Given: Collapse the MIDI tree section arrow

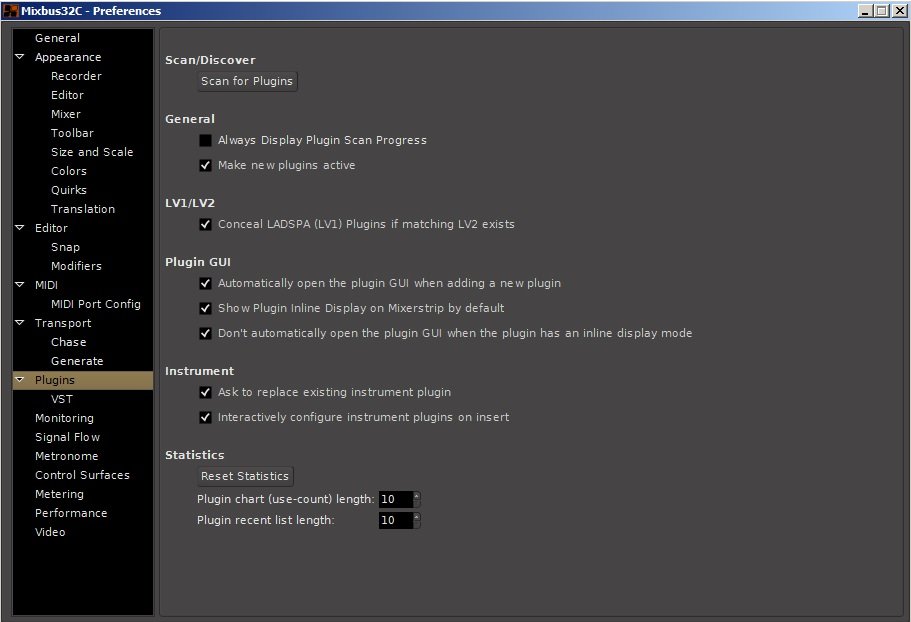Looking at the screenshot, I should pyautogui.click(x=20, y=285).
